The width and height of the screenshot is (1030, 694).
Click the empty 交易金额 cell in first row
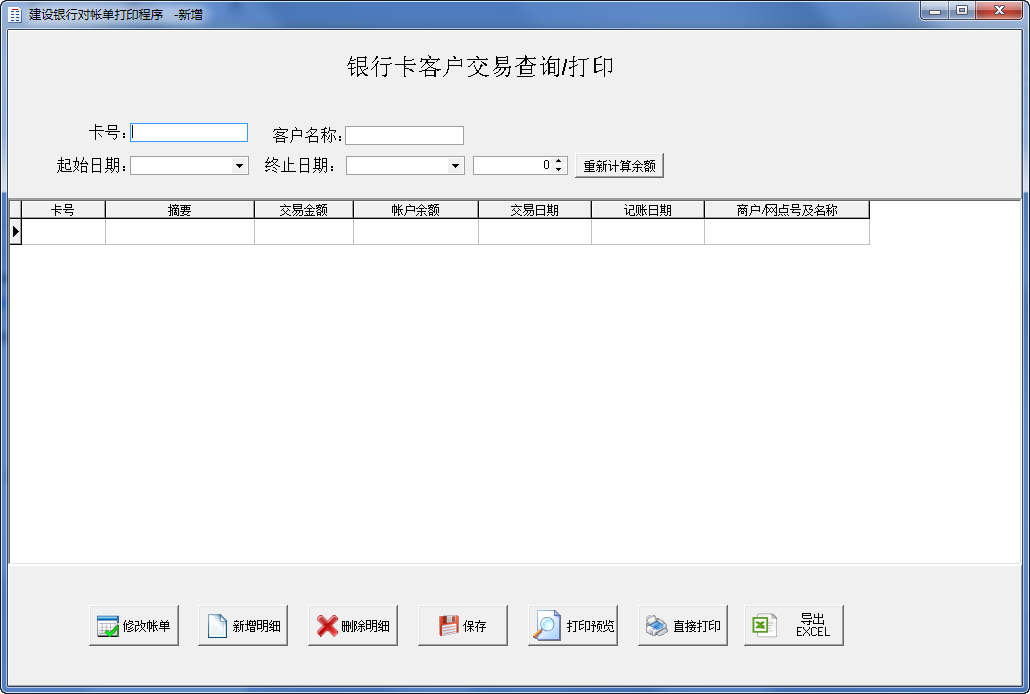303,231
